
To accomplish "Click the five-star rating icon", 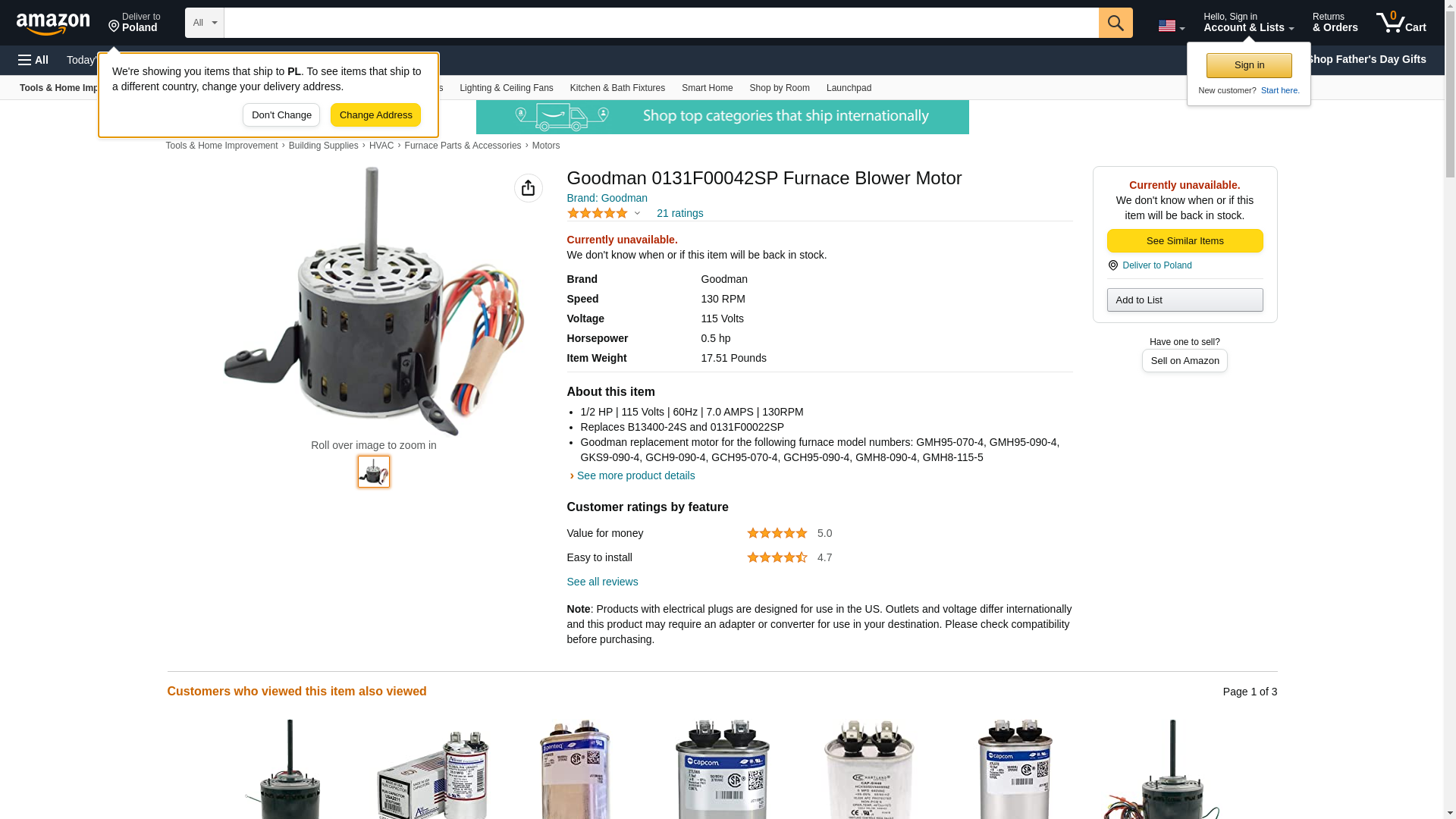I will (x=598, y=213).
